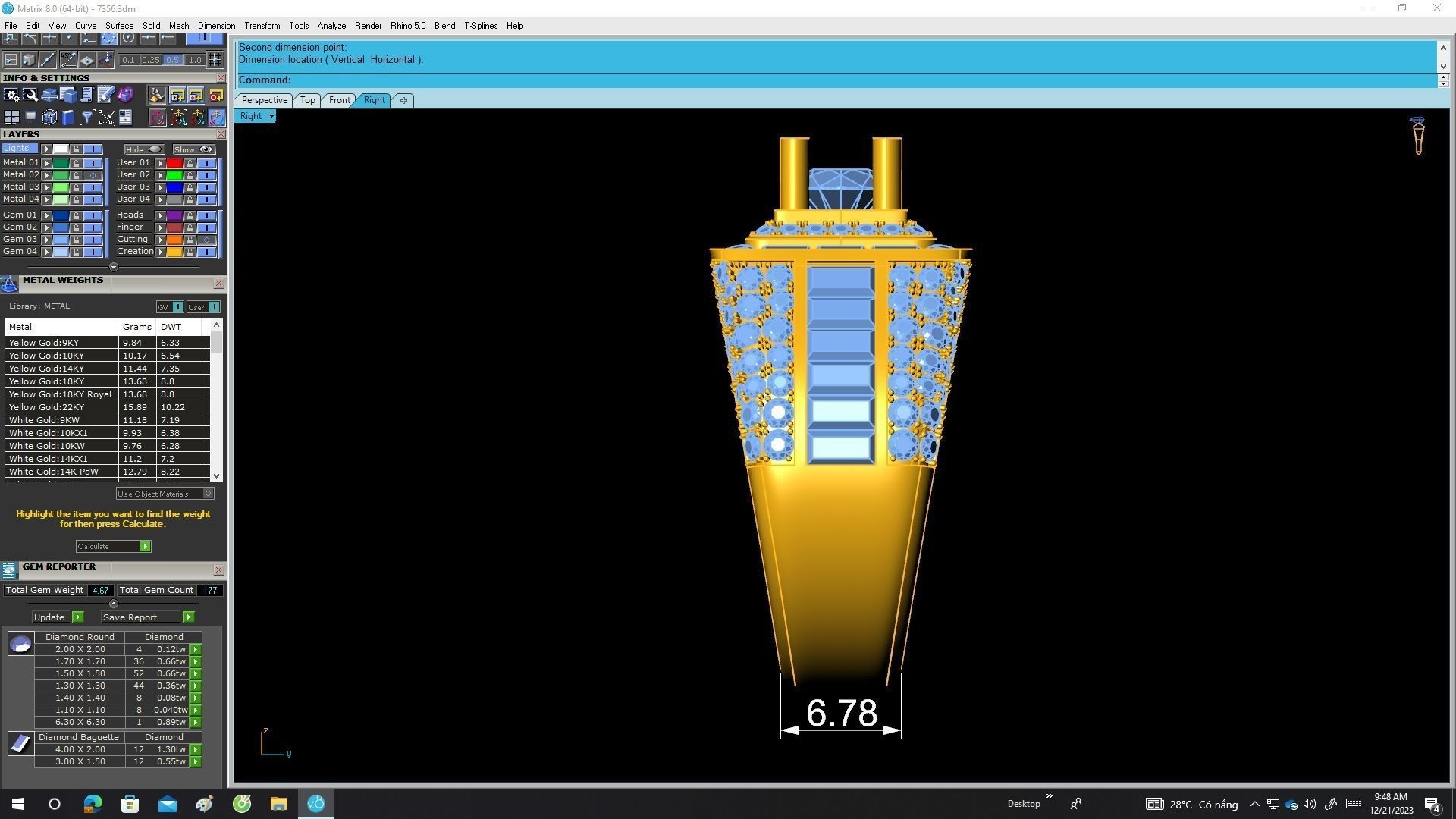Switch to the Perspective viewport tab
1456x819 pixels.
264,100
